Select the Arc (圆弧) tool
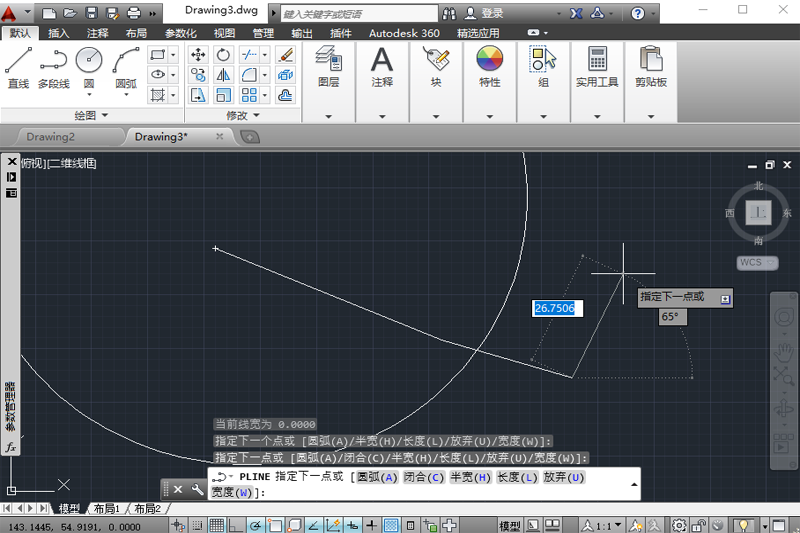This screenshot has height=533, width=800. [126, 68]
